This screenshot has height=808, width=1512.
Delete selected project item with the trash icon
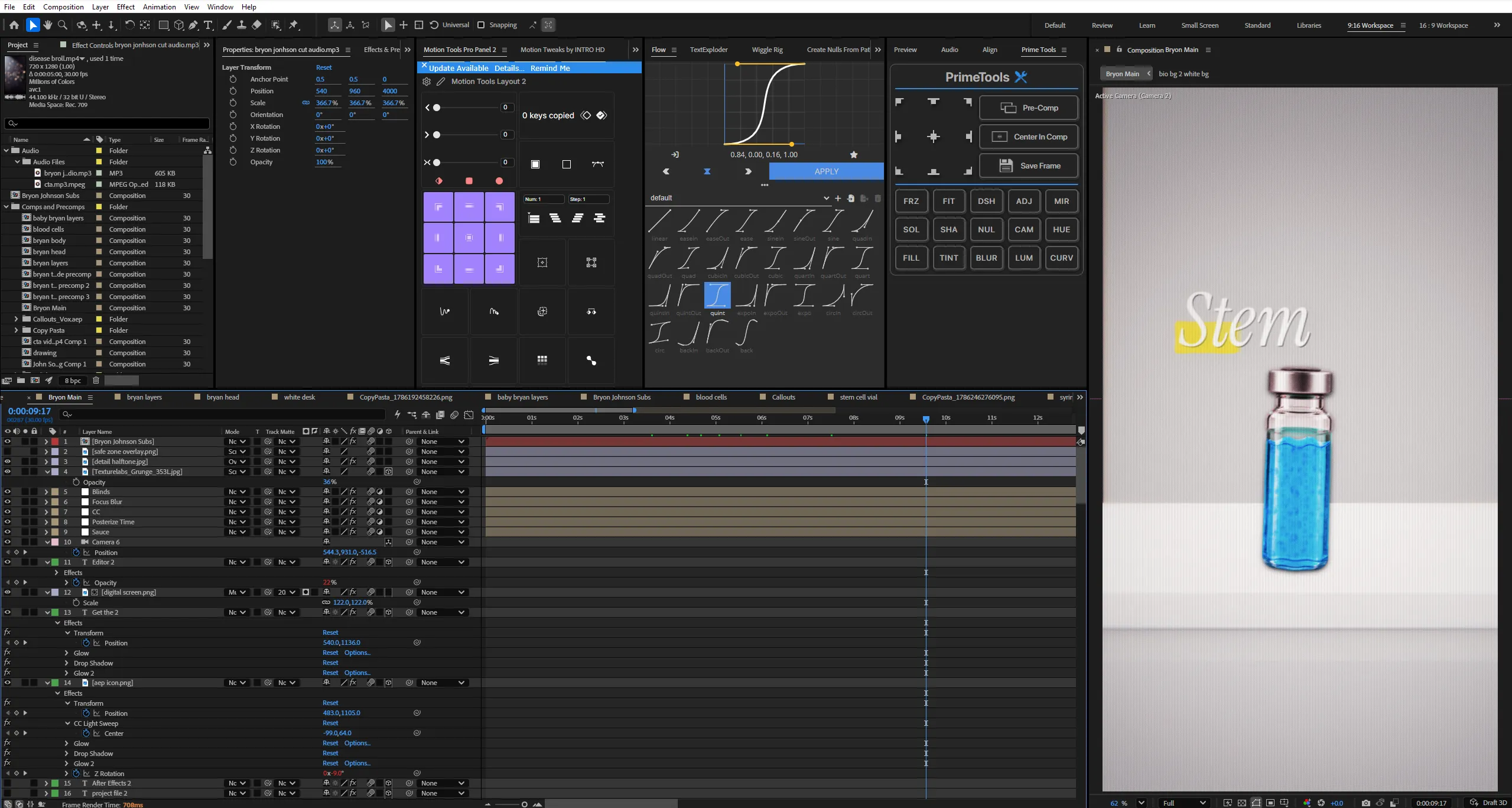(x=96, y=381)
